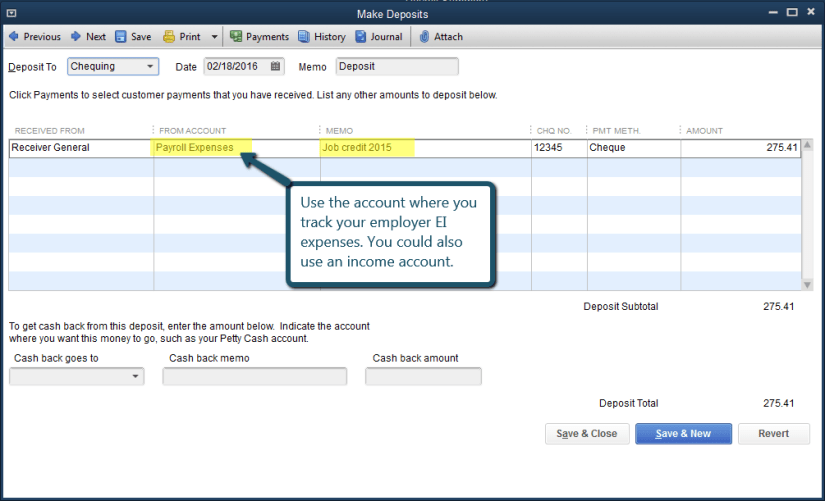This screenshot has height=501, width=825.
Task: Click the Save & Close button
Action: tap(587, 434)
